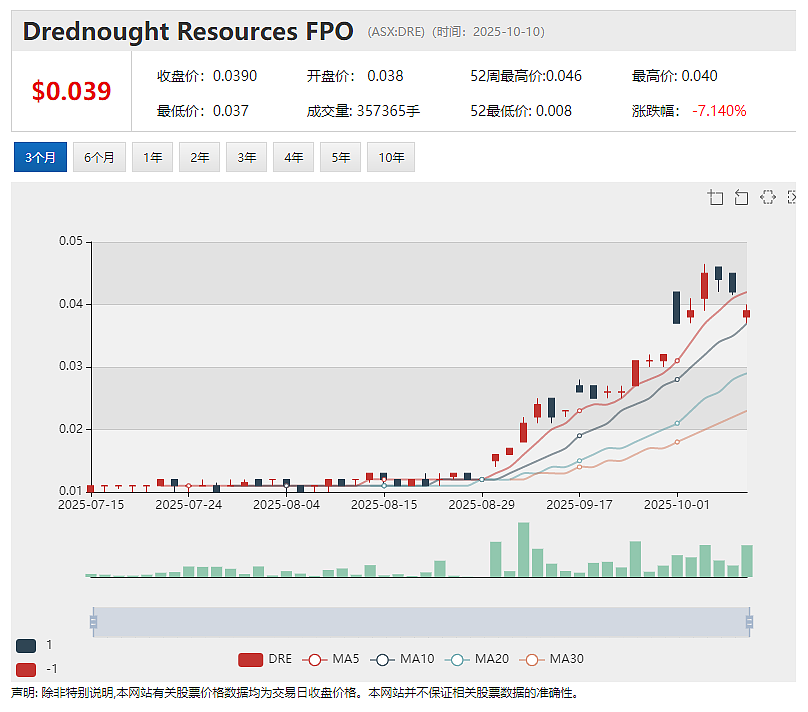The image size is (808, 712).
Task: Switch to the 6个月 time range
Action: point(99,157)
